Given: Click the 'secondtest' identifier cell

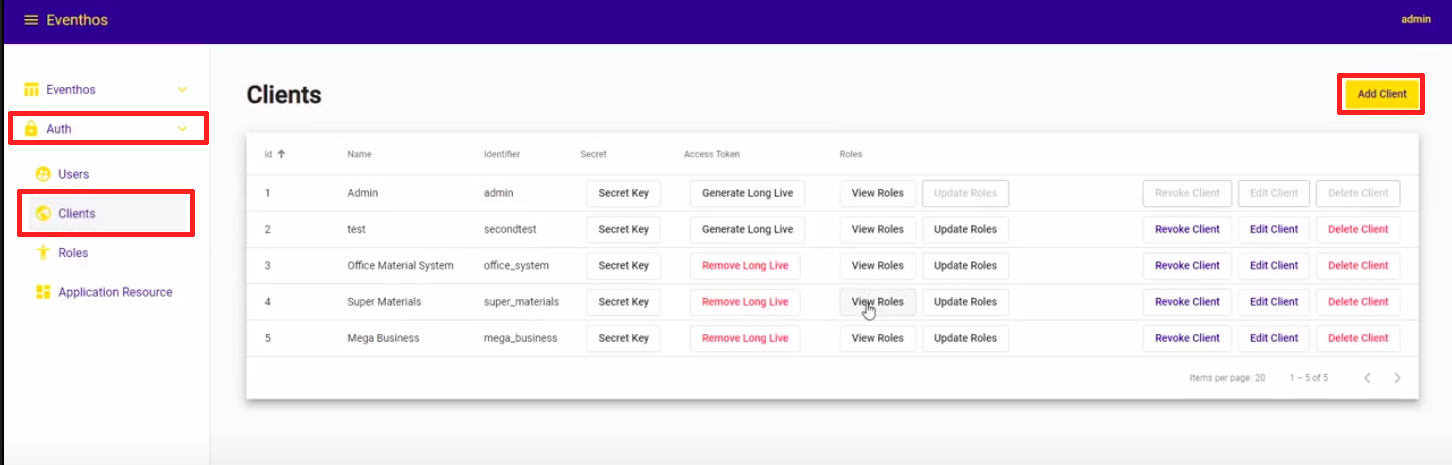Looking at the screenshot, I should (510, 229).
